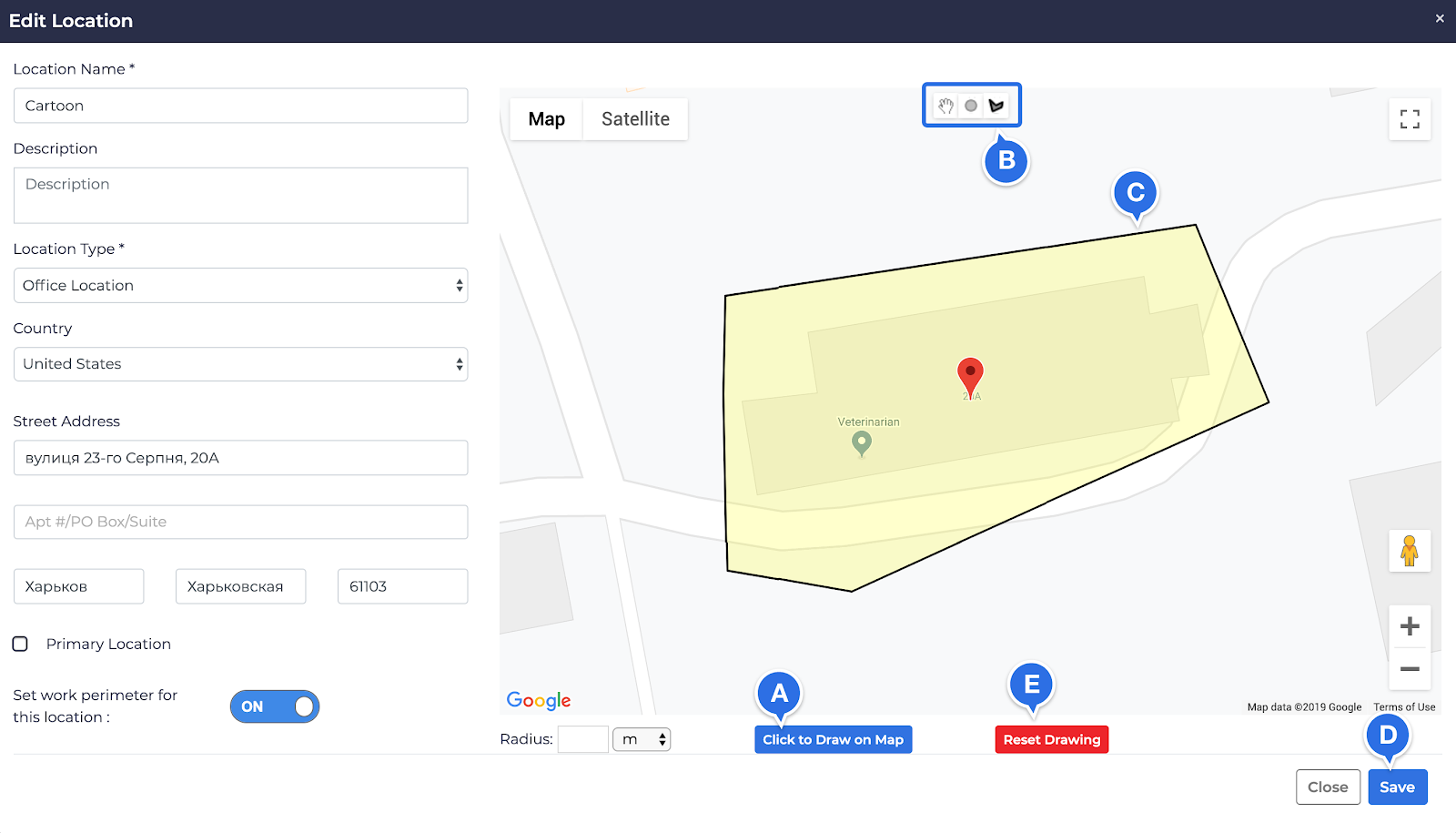1456x833 pixels.
Task: Click the Location Name input field
Action: tap(240, 106)
